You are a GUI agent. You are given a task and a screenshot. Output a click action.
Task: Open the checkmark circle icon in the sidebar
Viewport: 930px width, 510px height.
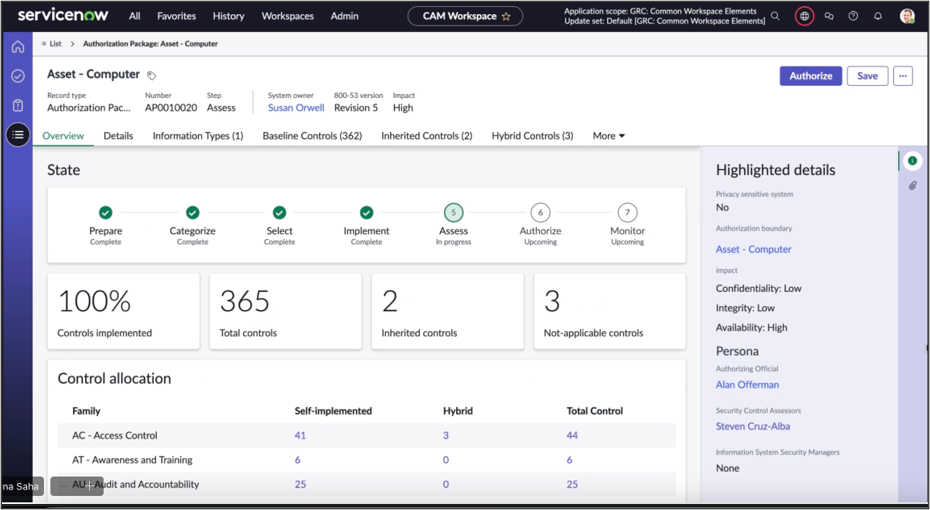point(18,76)
